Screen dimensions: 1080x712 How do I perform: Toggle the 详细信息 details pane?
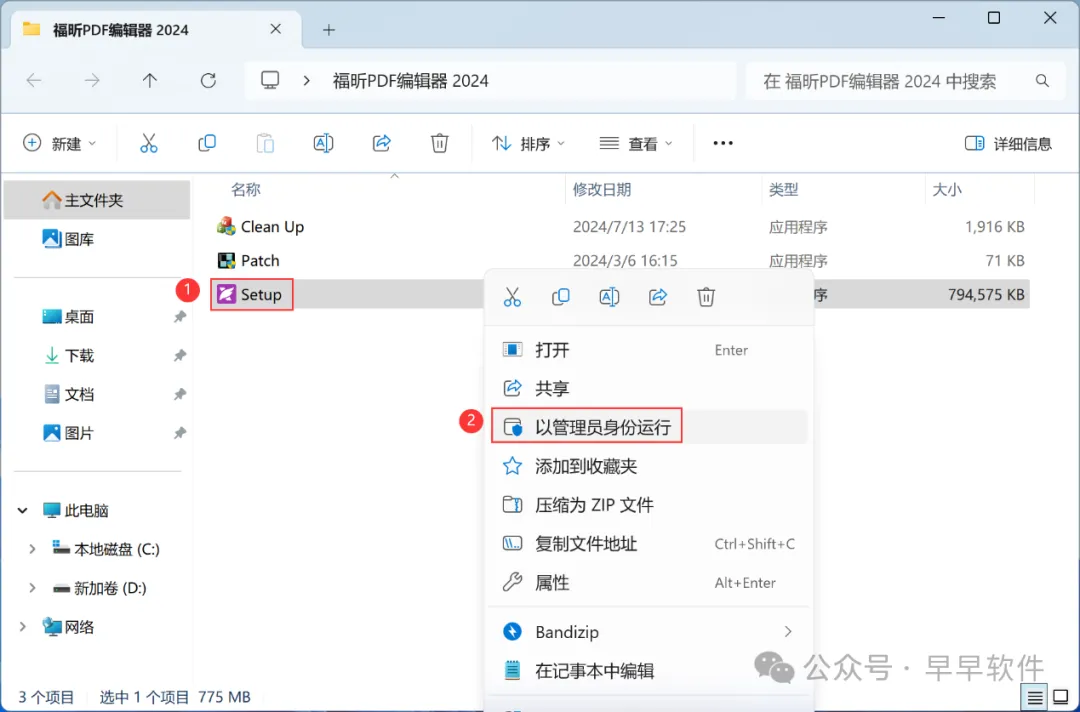click(1008, 143)
